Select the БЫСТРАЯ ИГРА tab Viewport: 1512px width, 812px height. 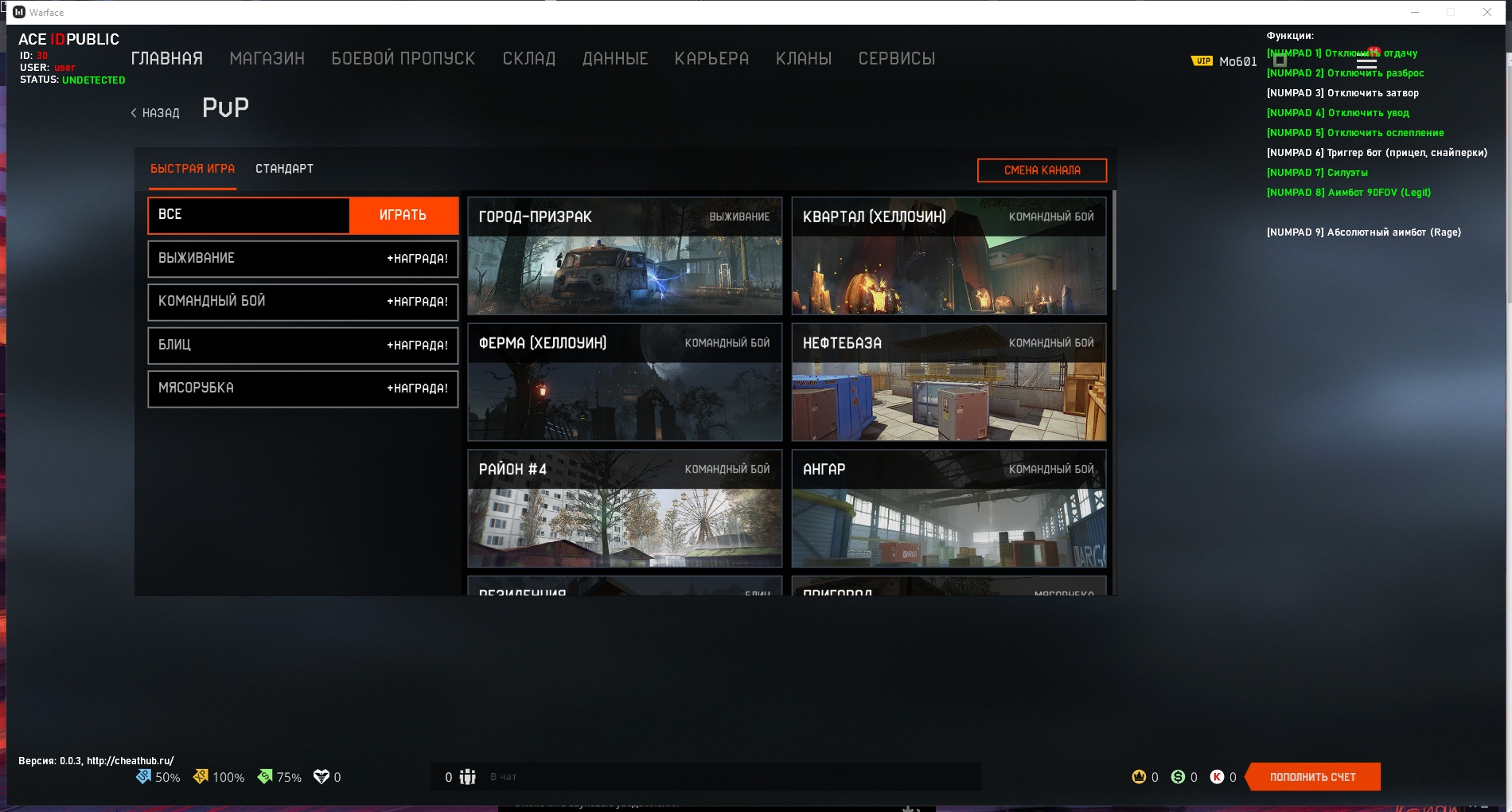tap(193, 169)
